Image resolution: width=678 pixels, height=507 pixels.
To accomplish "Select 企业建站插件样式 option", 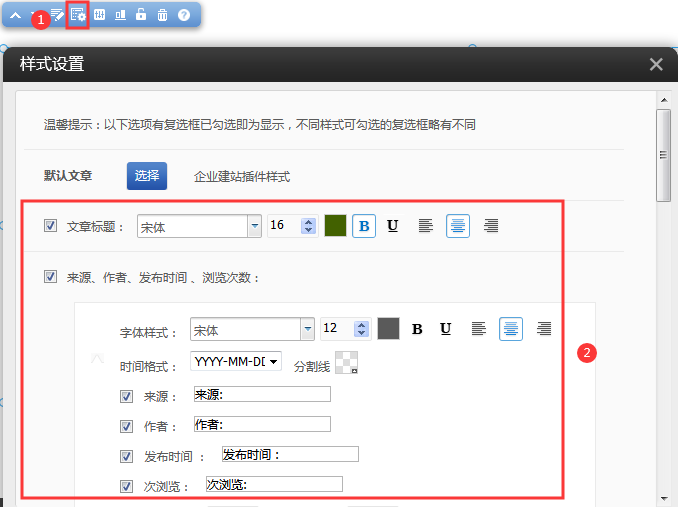I will 242,176.
